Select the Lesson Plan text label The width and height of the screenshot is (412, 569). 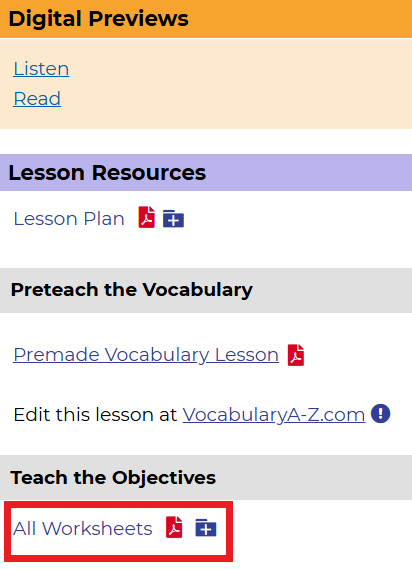pos(69,219)
